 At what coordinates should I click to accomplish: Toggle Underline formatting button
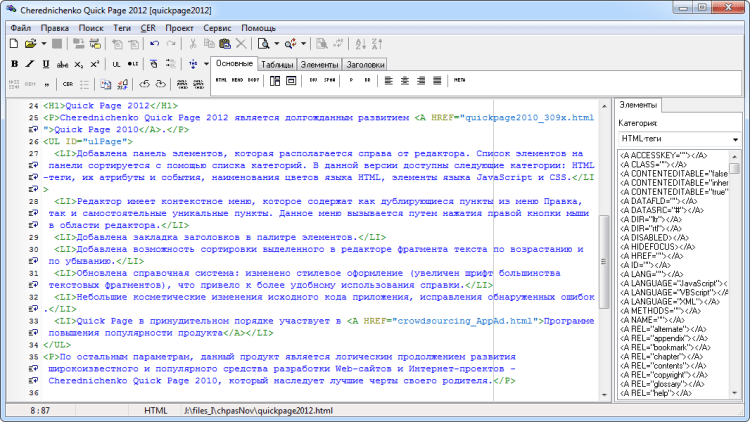[x=46, y=64]
